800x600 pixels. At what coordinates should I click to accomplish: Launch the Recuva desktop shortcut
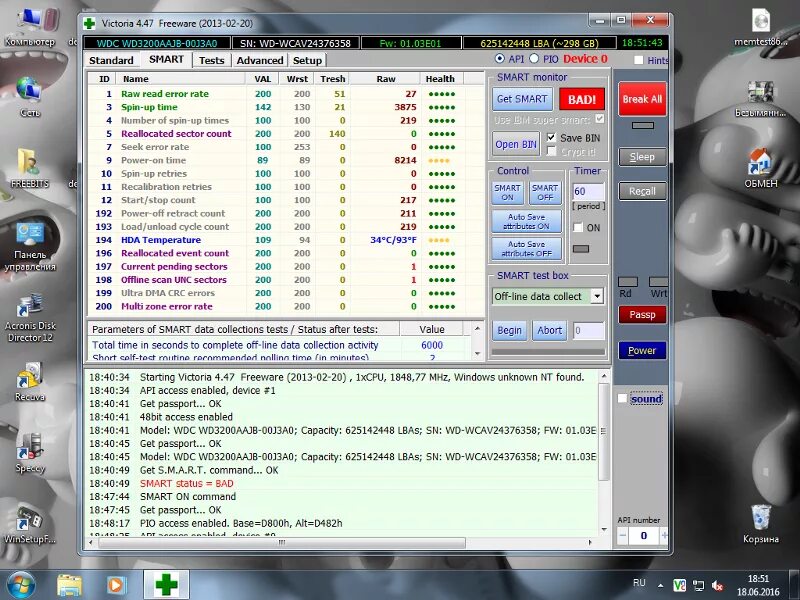pos(30,382)
